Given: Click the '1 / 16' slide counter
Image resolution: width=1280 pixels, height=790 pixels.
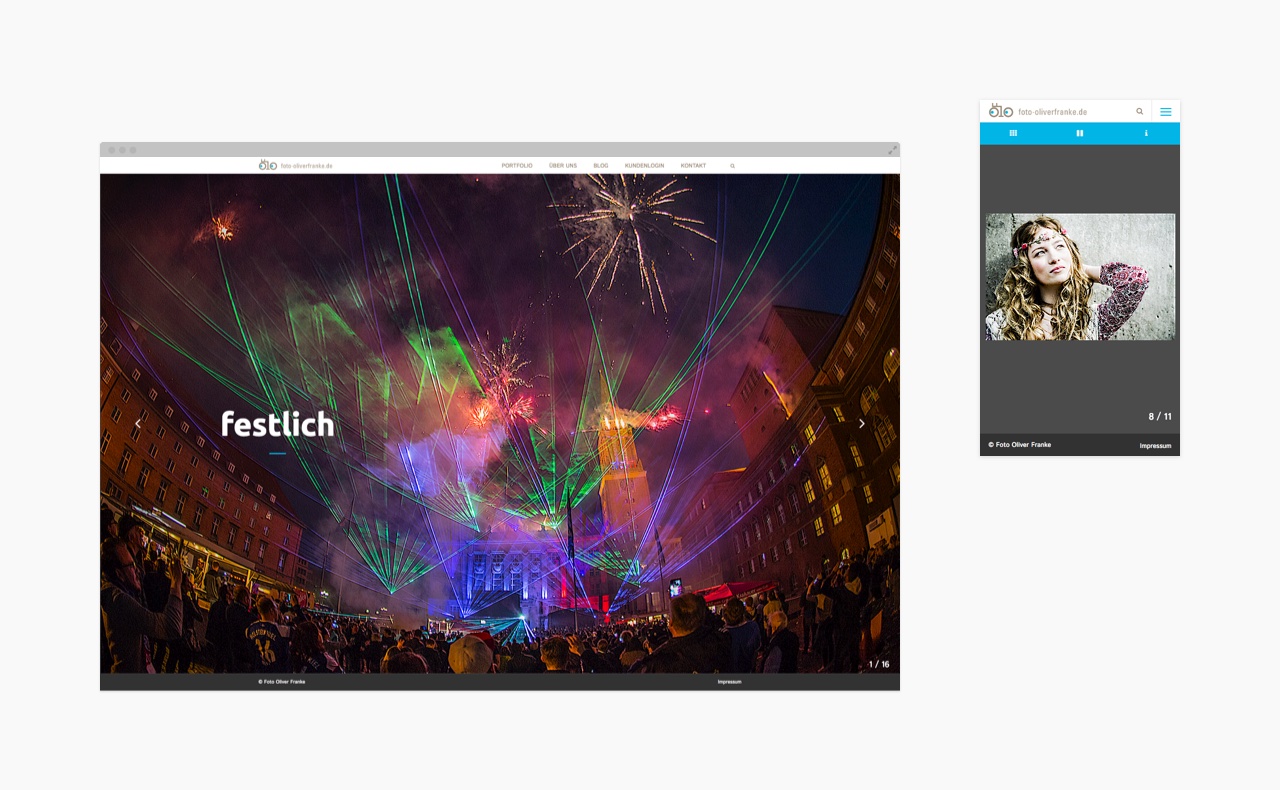Looking at the screenshot, I should tap(878, 664).
